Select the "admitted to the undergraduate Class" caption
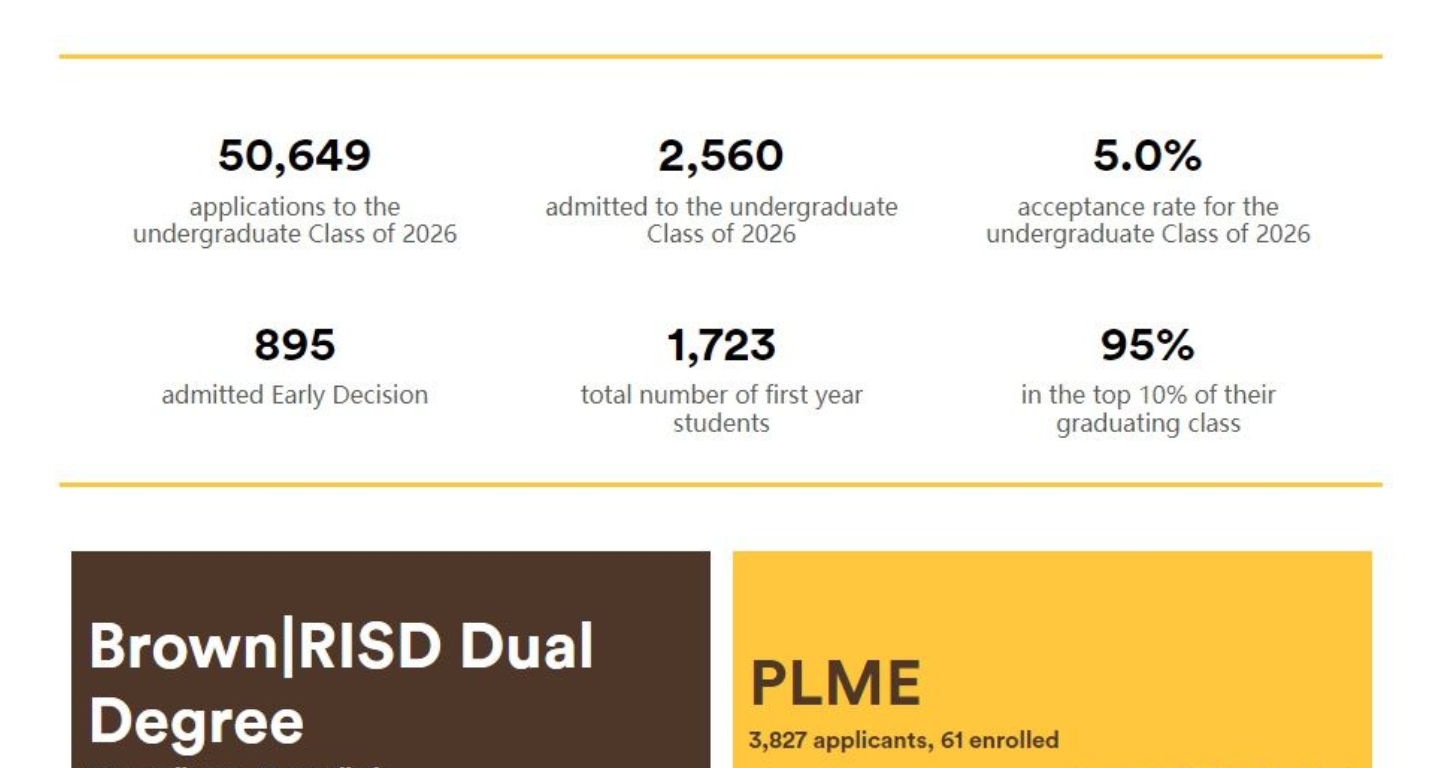 (720, 221)
